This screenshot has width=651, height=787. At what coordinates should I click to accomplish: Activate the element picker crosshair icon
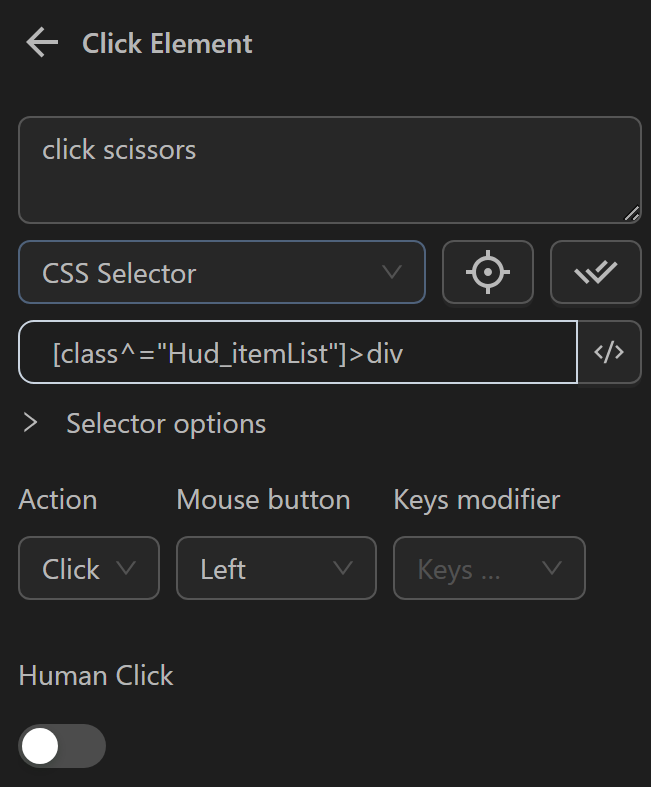coord(488,272)
